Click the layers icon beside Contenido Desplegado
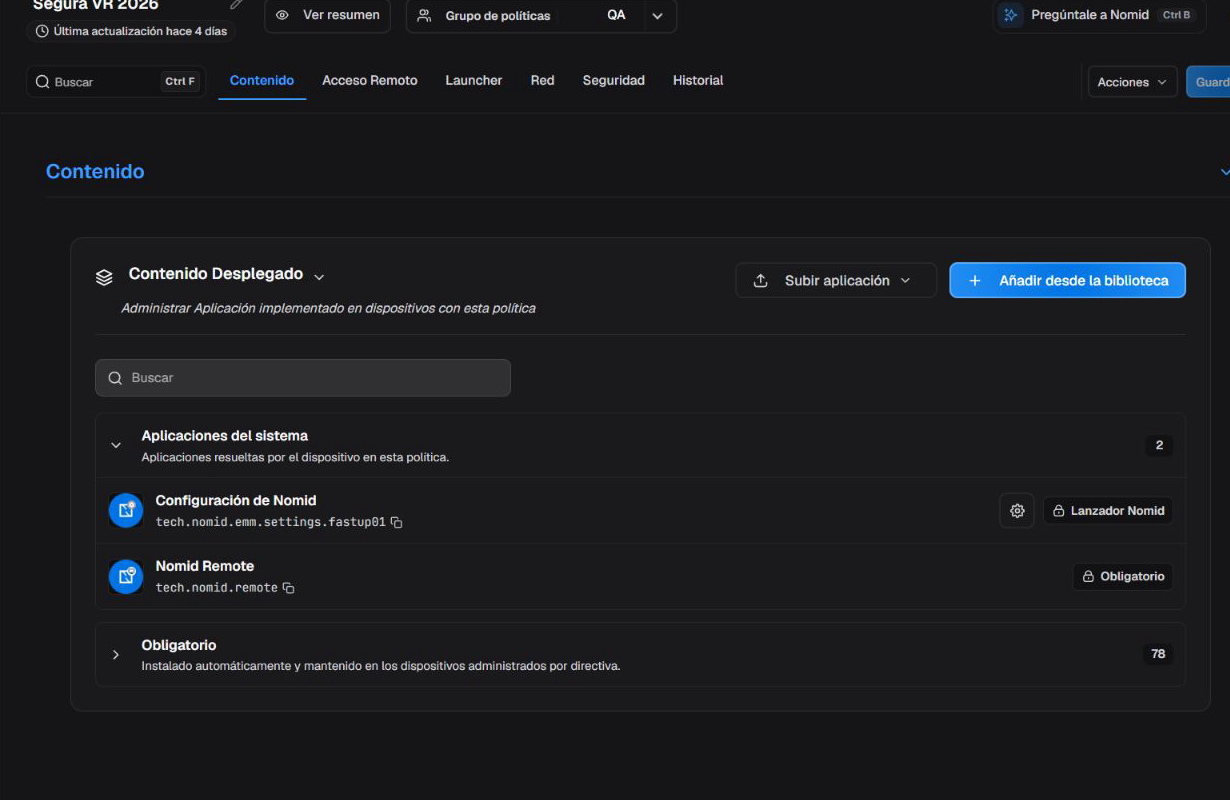The height and width of the screenshot is (800, 1230). click(104, 277)
